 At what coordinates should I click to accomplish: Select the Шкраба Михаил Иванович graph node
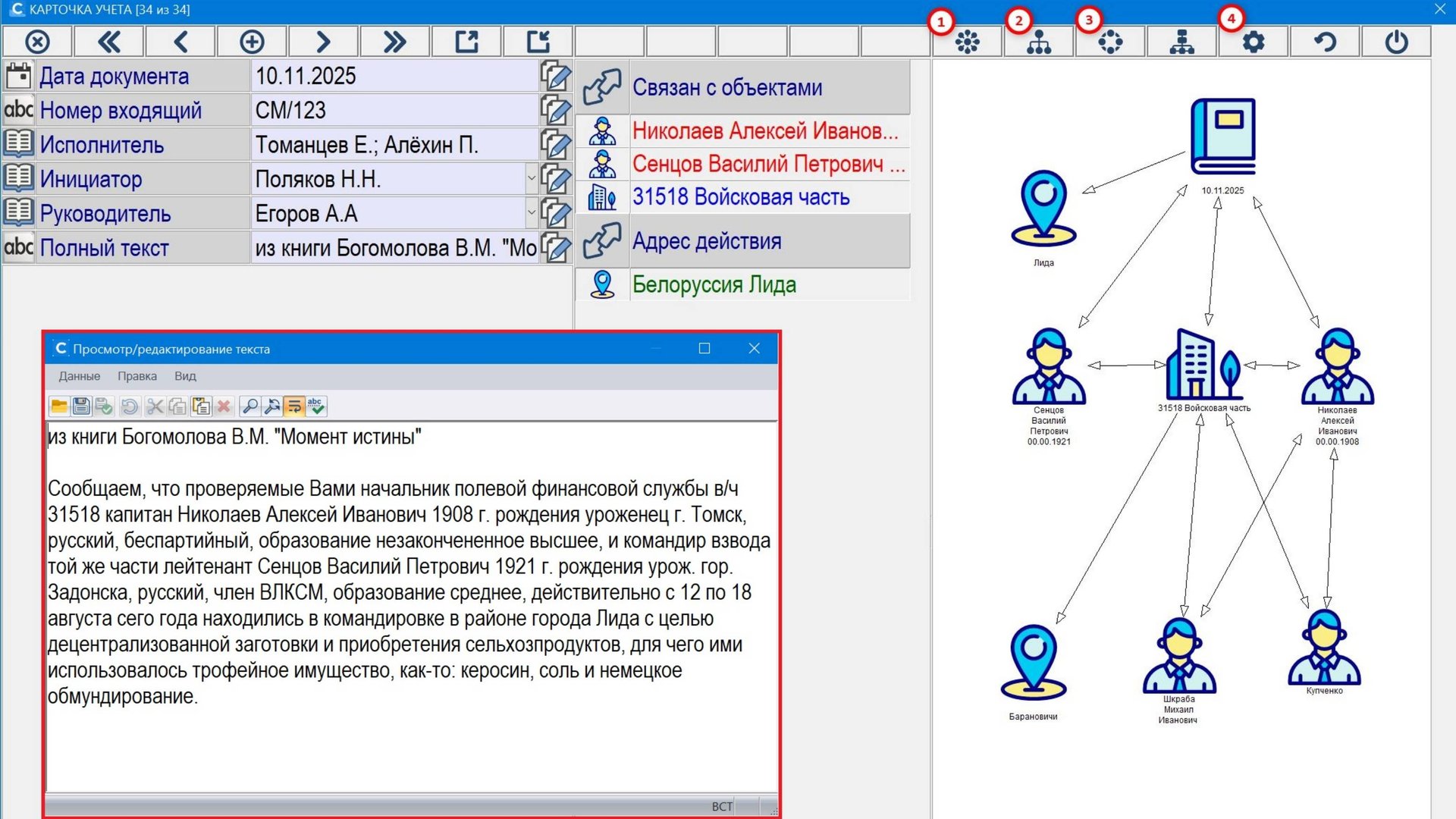tap(1178, 656)
